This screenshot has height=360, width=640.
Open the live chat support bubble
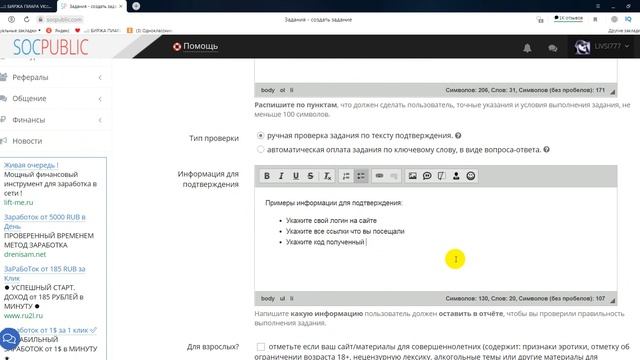[9, 338]
